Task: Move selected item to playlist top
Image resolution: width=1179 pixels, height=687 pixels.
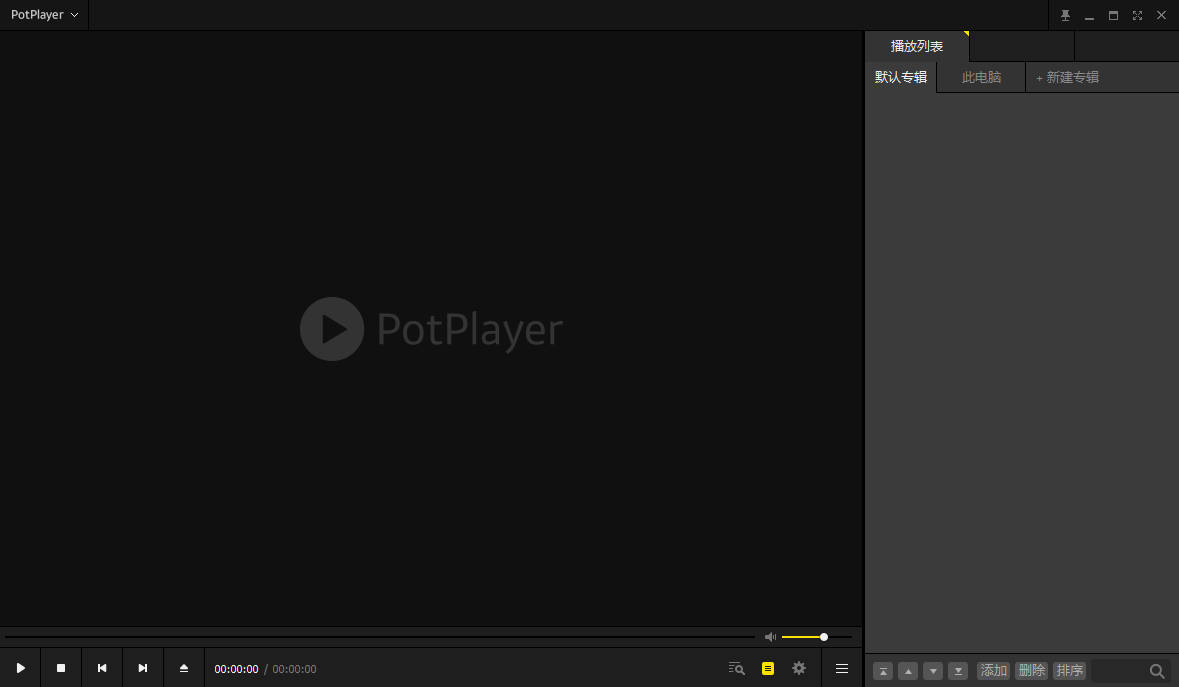Action: pos(883,671)
